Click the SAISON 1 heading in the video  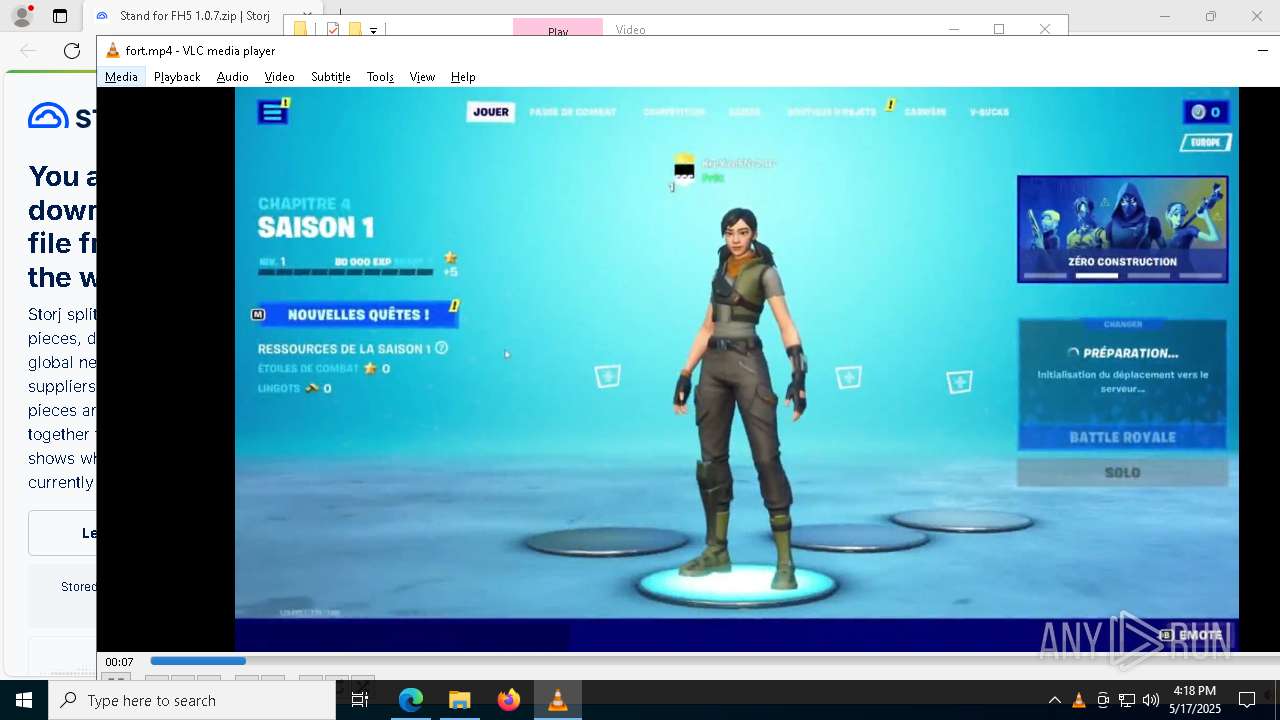(x=316, y=227)
